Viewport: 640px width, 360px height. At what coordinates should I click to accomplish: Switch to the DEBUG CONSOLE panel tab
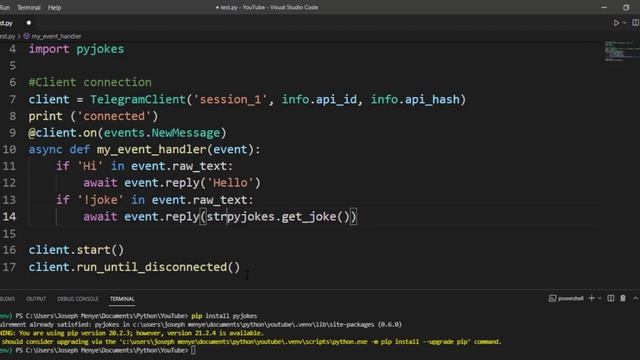(x=78, y=299)
